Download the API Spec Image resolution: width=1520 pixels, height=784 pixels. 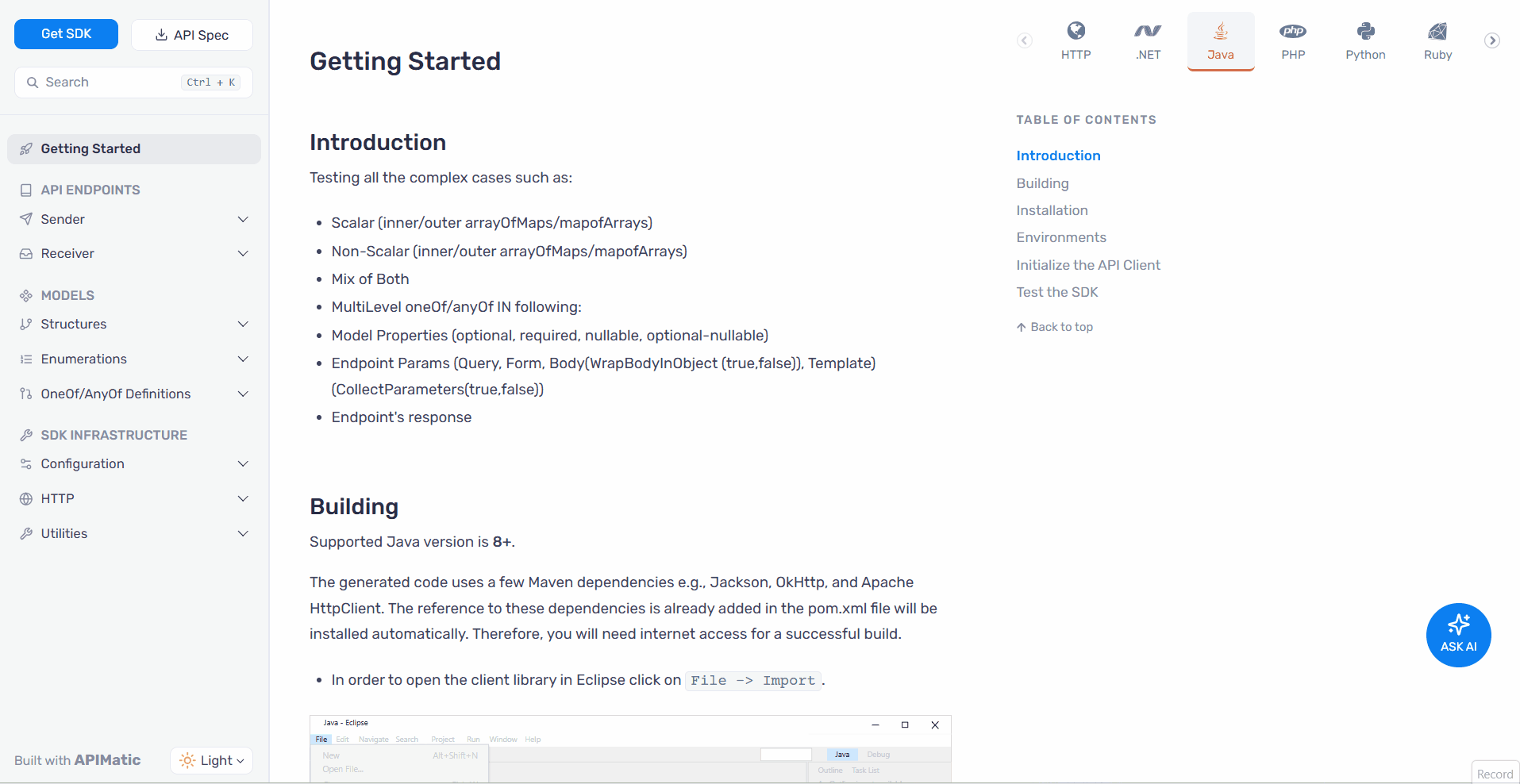(x=191, y=34)
